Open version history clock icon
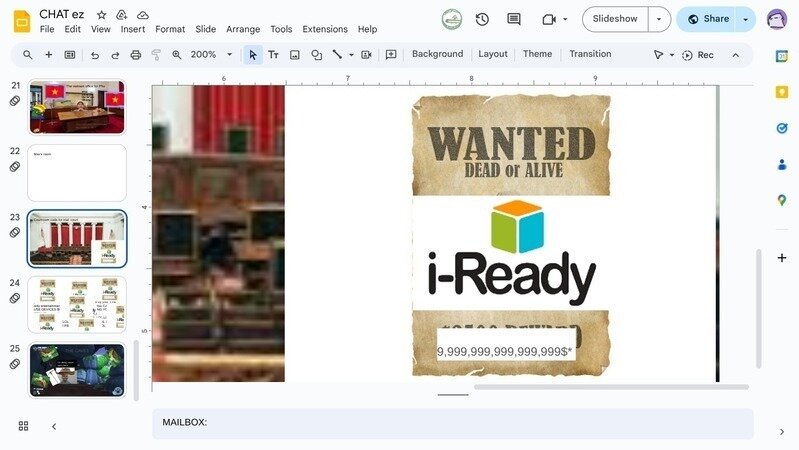 [482, 19]
